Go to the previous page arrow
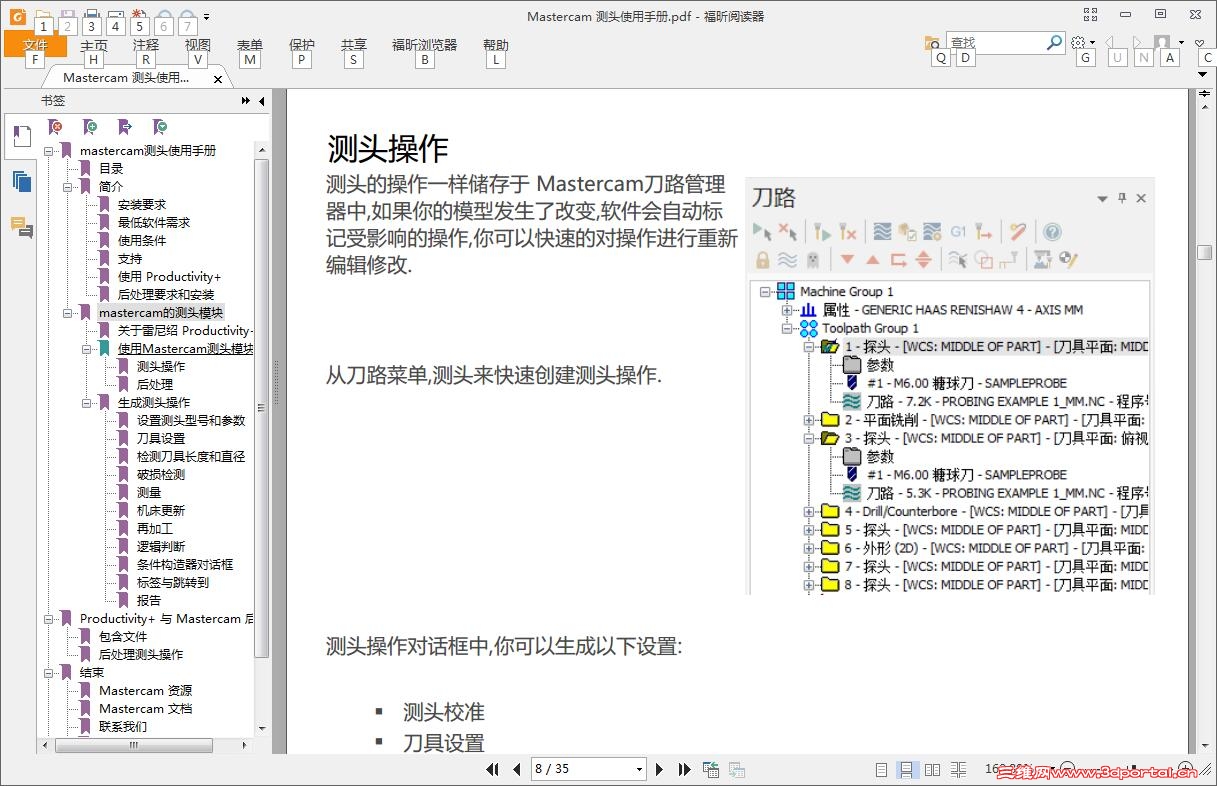The image size is (1217, 786). [x=517, y=769]
